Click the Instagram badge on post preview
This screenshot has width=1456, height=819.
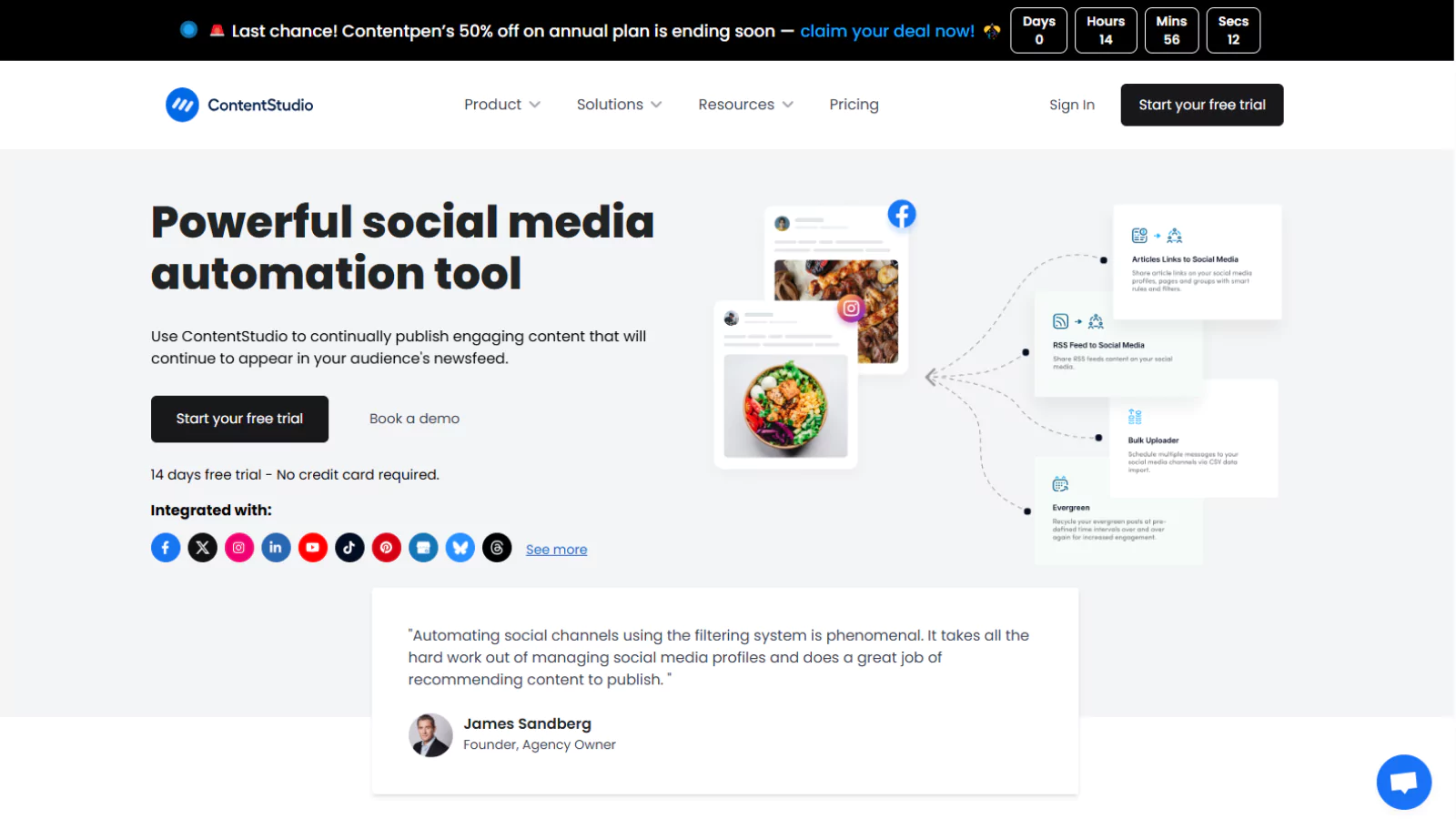(x=851, y=308)
